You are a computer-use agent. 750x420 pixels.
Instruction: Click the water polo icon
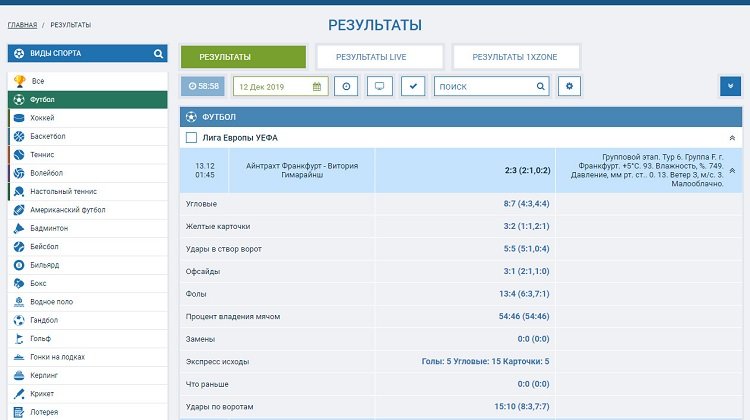click(19, 302)
